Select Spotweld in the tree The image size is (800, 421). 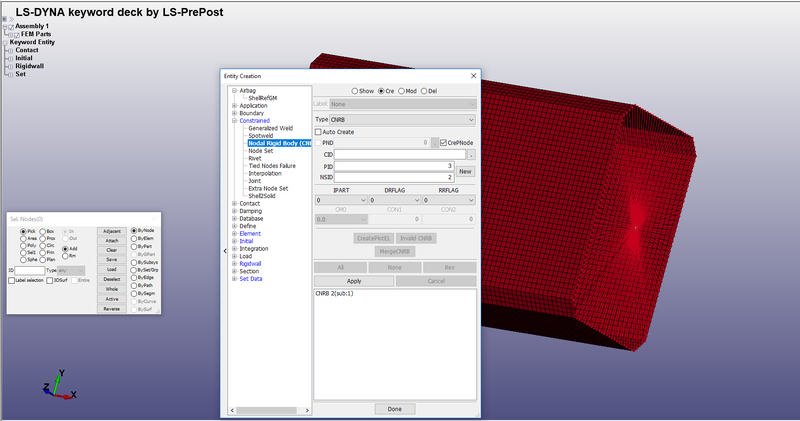point(260,136)
